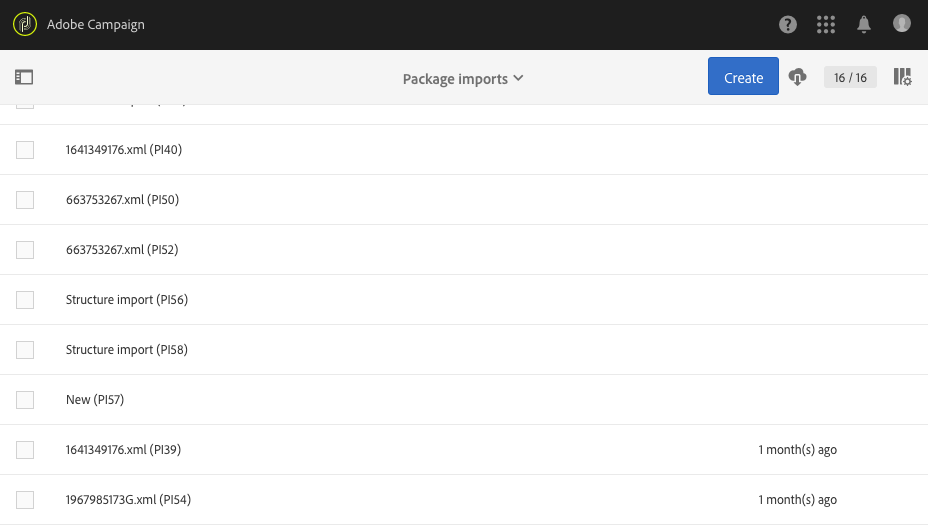Click the 16 / 16 item counter
This screenshot has height=525, width=928.
850,77
